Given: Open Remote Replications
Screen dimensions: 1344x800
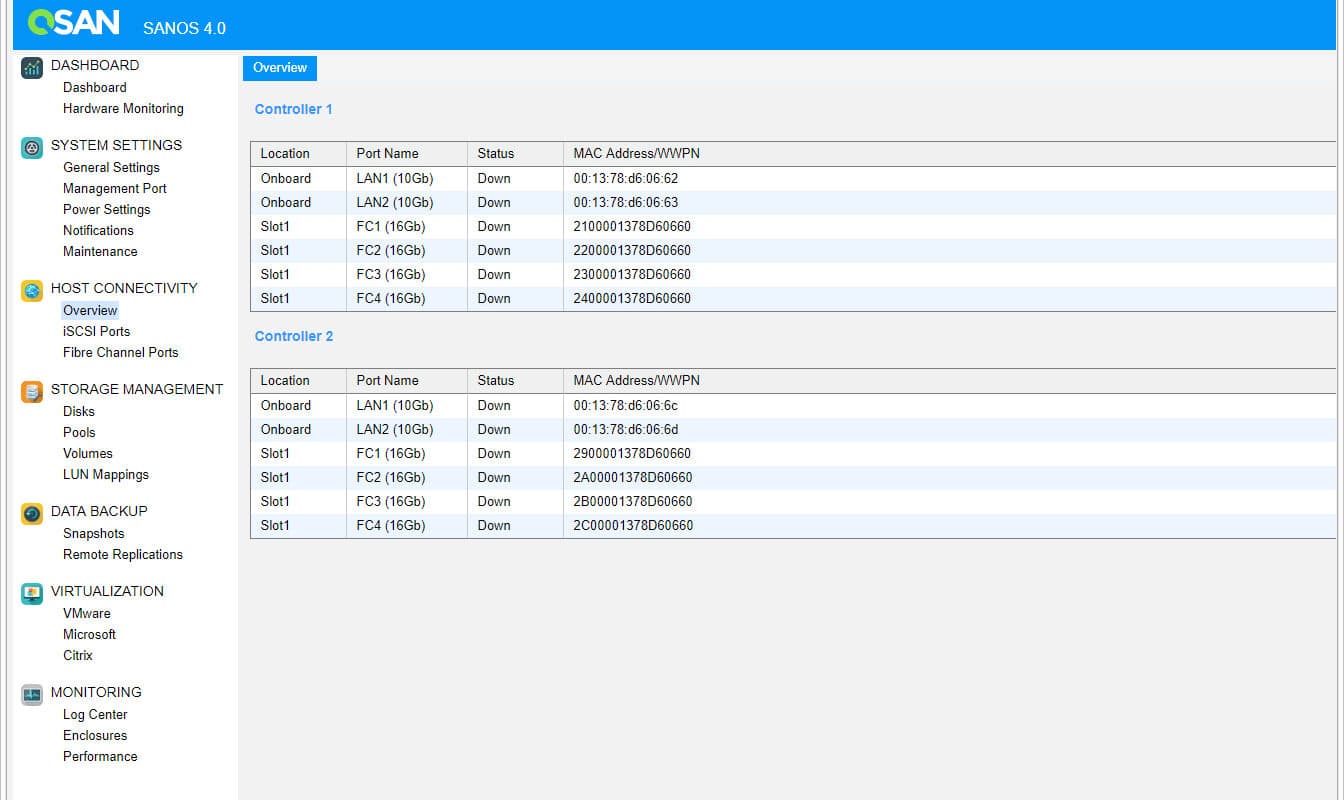Looking at the screenshot, I should 123,554.
